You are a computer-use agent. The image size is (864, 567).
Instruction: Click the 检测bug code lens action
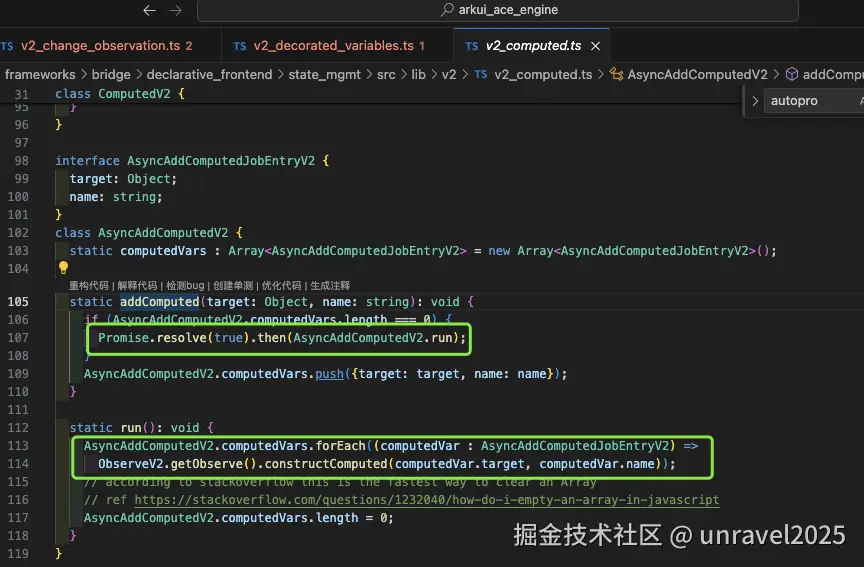point(185,285)
